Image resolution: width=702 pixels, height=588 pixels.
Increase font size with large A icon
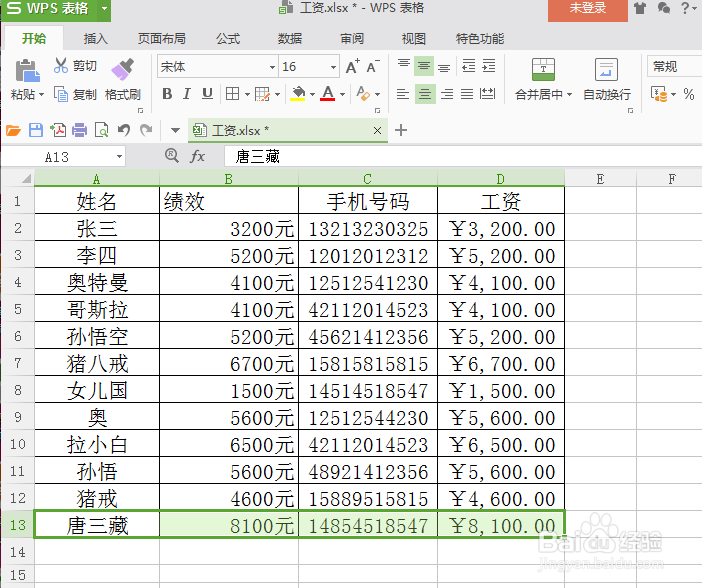tap(352, 67)
